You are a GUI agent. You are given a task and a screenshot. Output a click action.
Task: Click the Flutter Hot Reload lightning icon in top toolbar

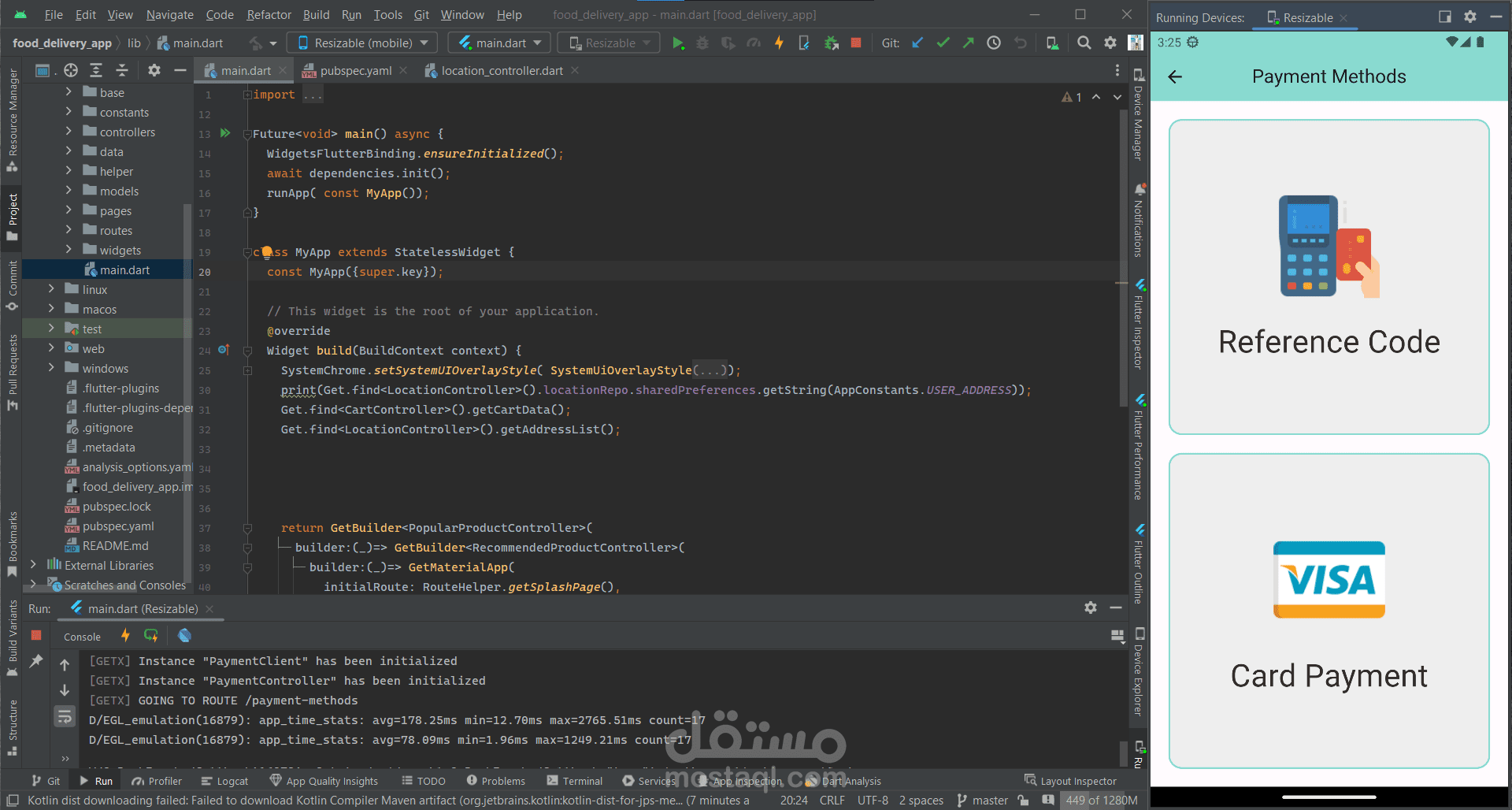(x=779, y=43)
